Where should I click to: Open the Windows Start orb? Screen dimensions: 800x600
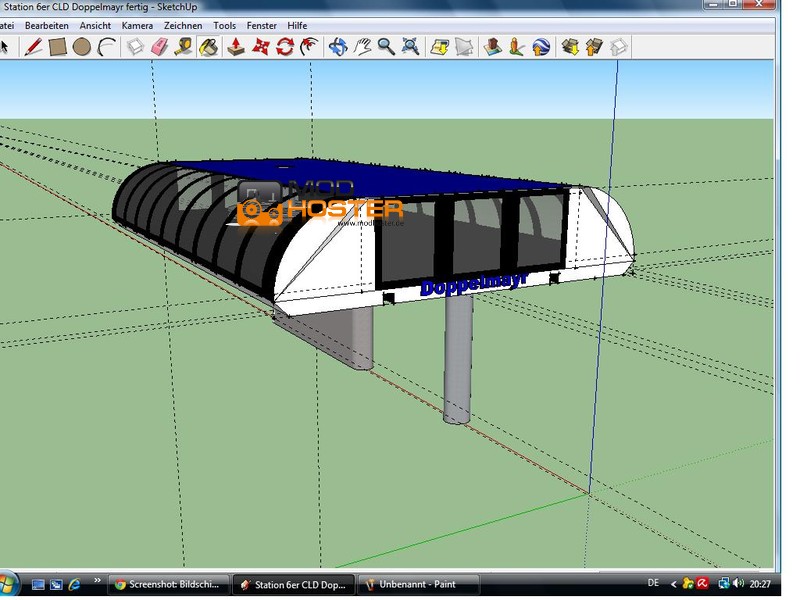(x=8, y=584)
